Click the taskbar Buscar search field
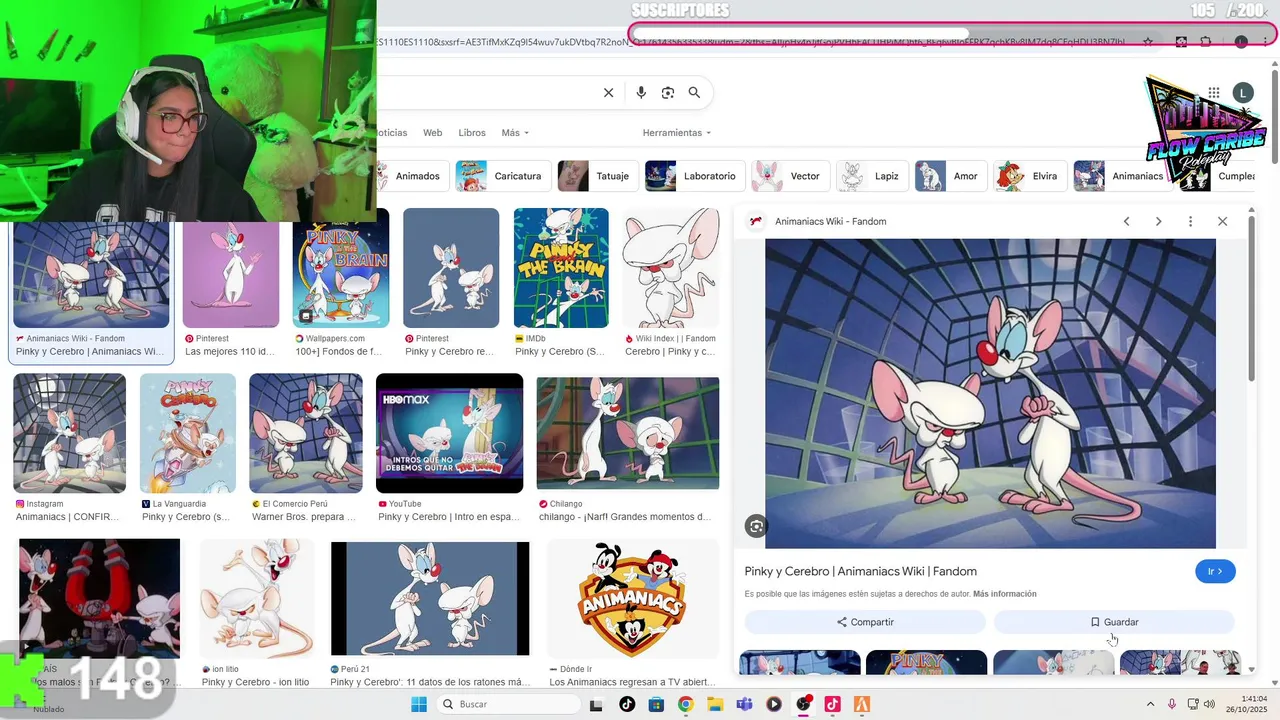This screenshot has width=1280, height=720. 508,704
